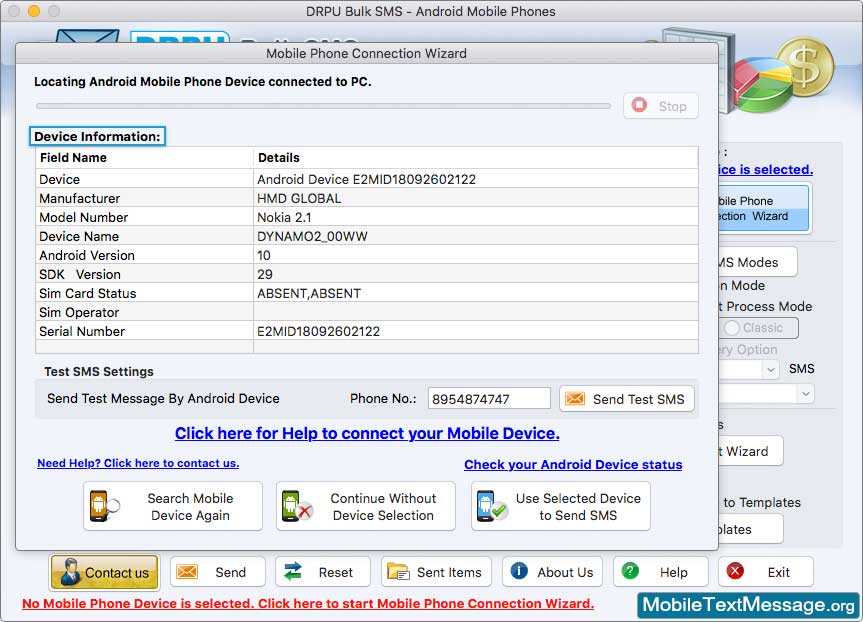Click phone with green checkmark icon
This screenshot has width=863, height=622.
[x=491, y=506]
